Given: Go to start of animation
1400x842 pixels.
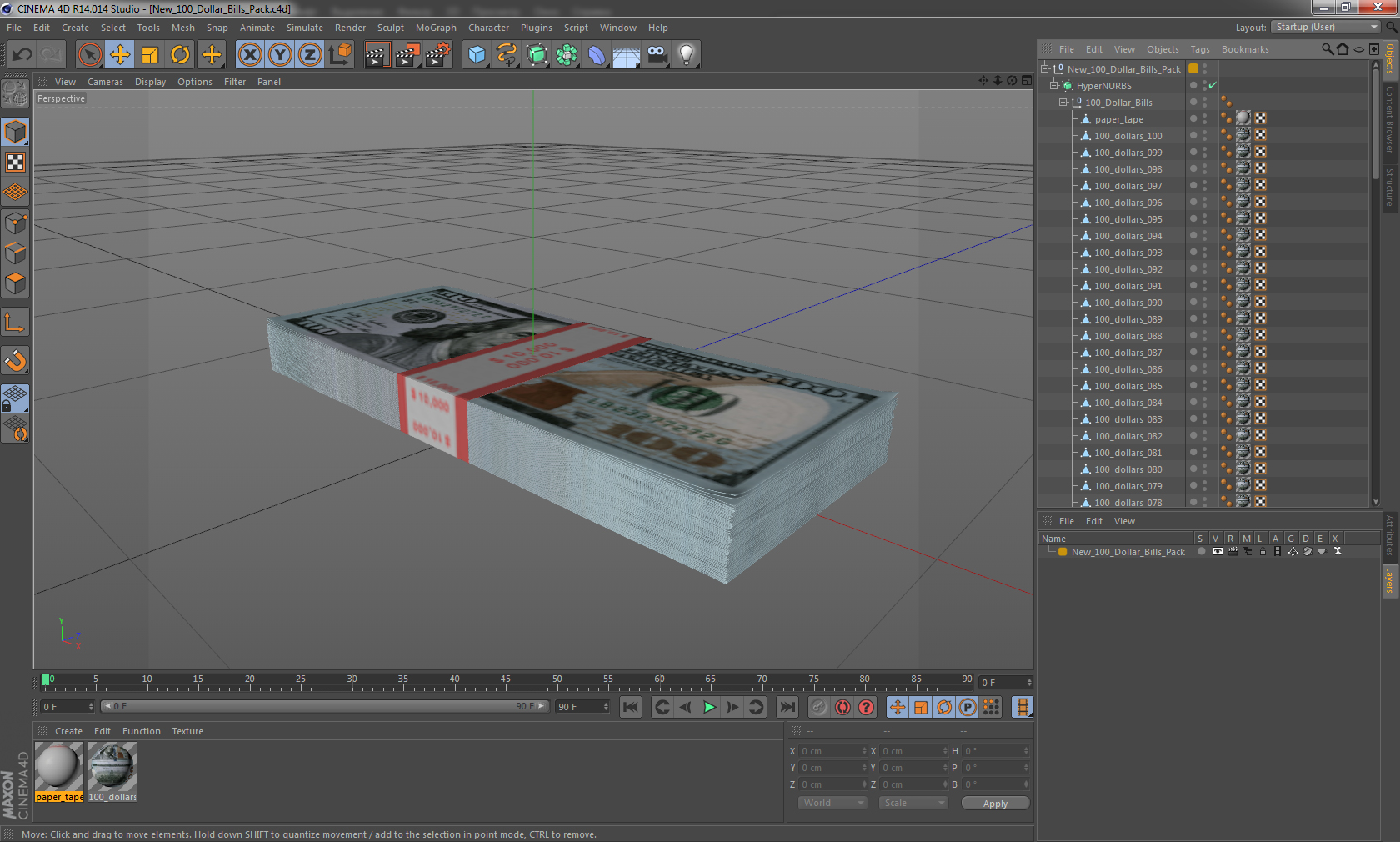Looking at the screenshot, I should click(631, 707).
